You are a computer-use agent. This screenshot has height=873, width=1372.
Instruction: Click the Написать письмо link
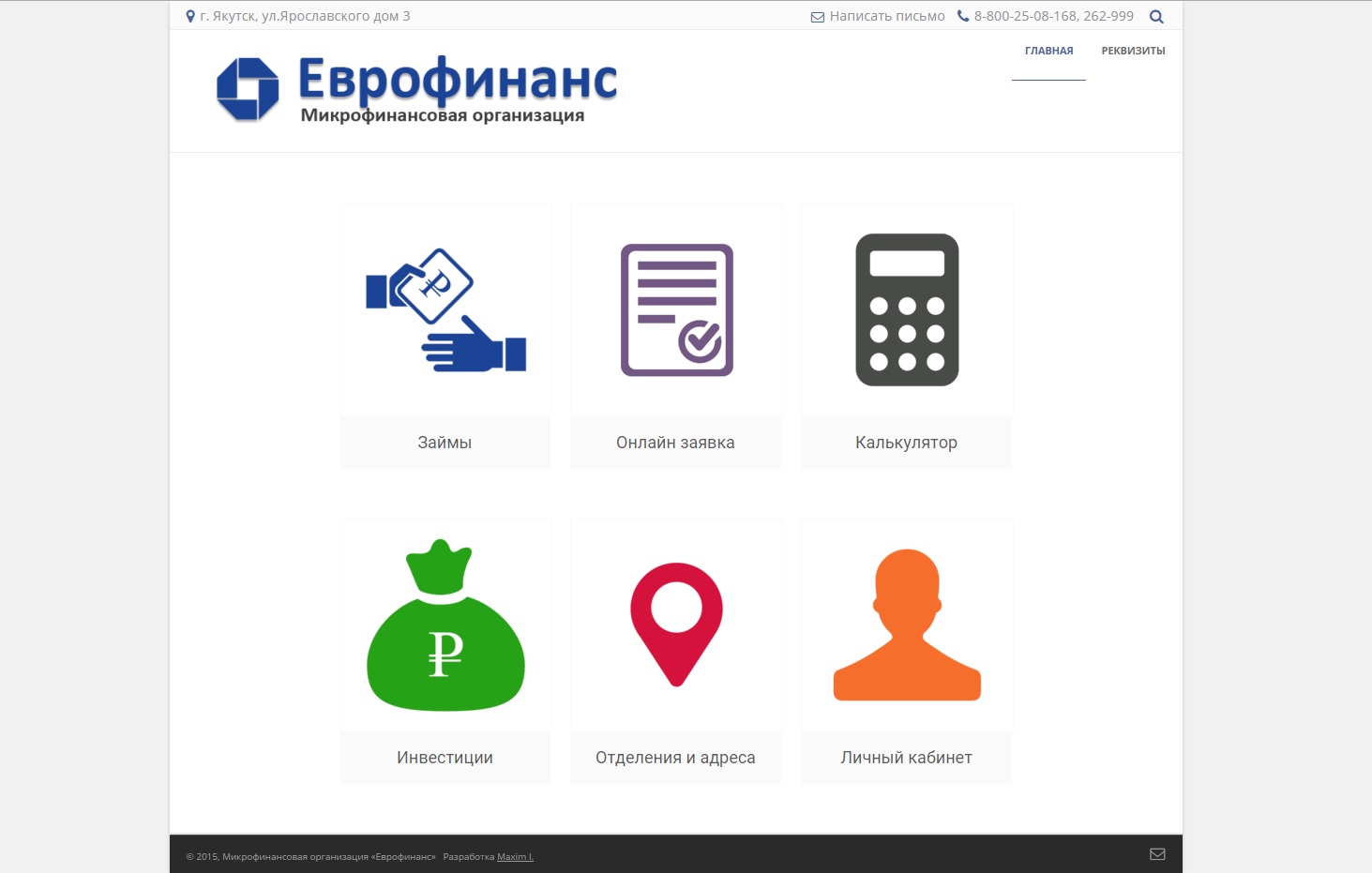(887, 16)
